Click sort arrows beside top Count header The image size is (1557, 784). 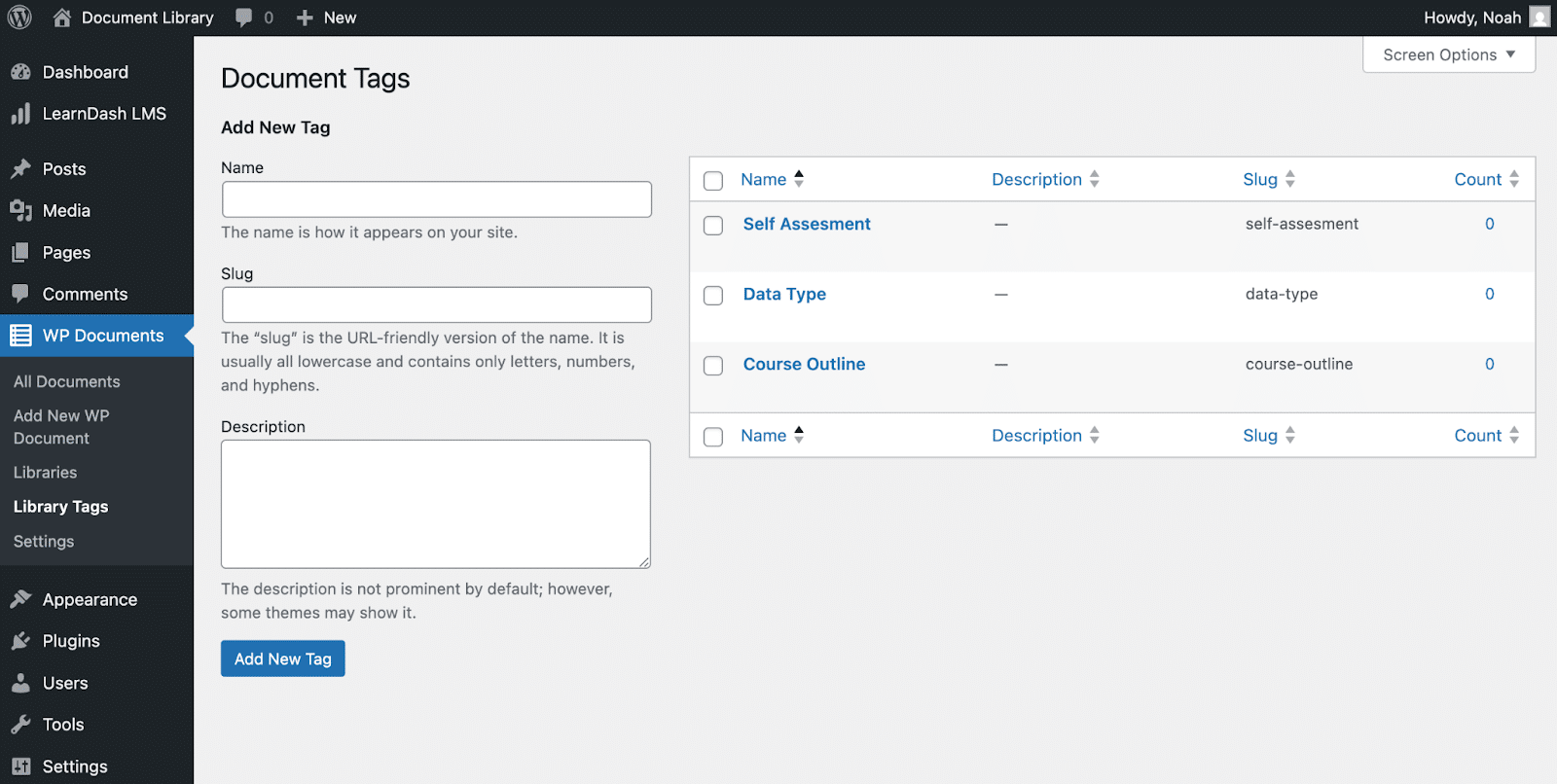pos(1514,179)
